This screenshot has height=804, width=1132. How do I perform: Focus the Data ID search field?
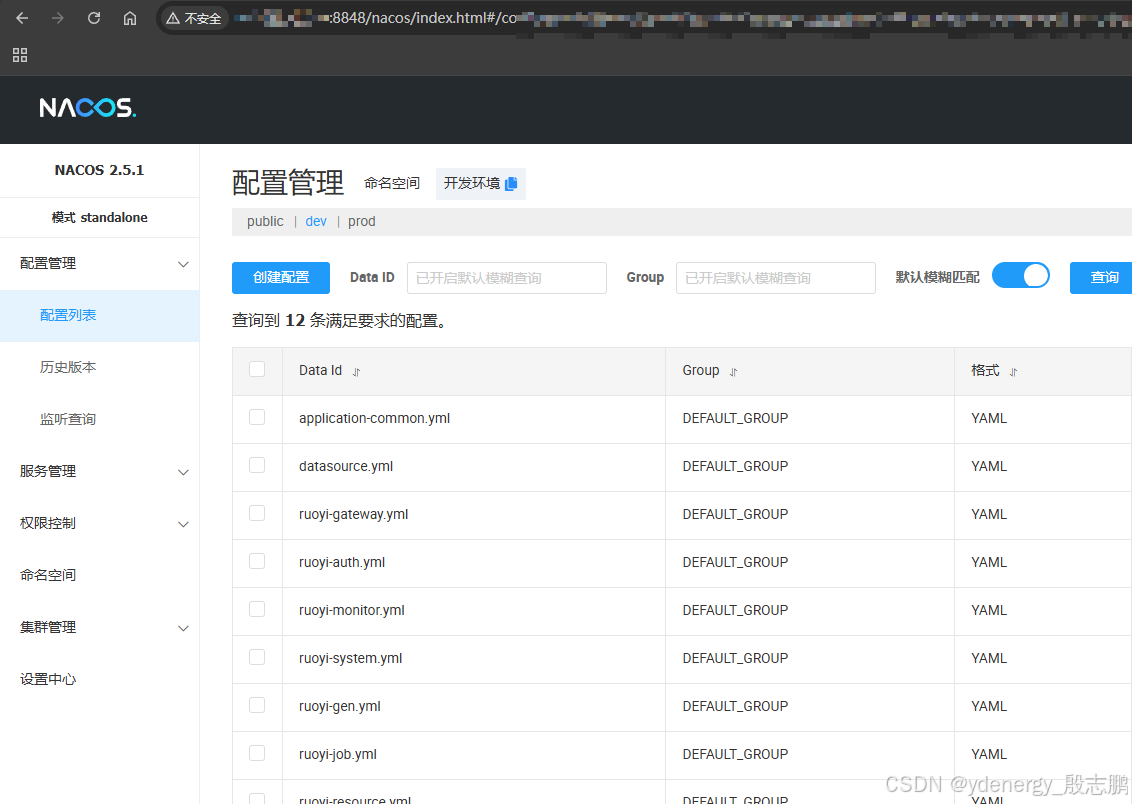click(x=506, y=278)
